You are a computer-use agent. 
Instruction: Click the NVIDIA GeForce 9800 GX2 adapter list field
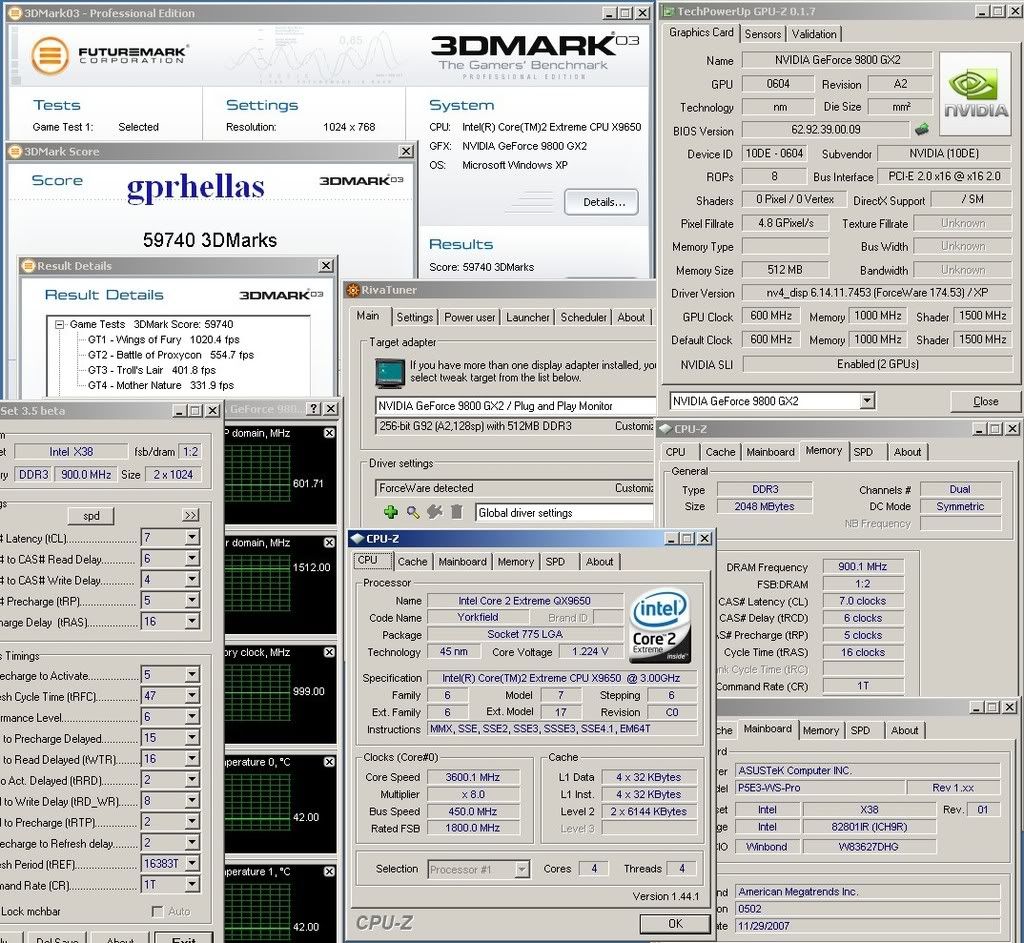(515, 406)
